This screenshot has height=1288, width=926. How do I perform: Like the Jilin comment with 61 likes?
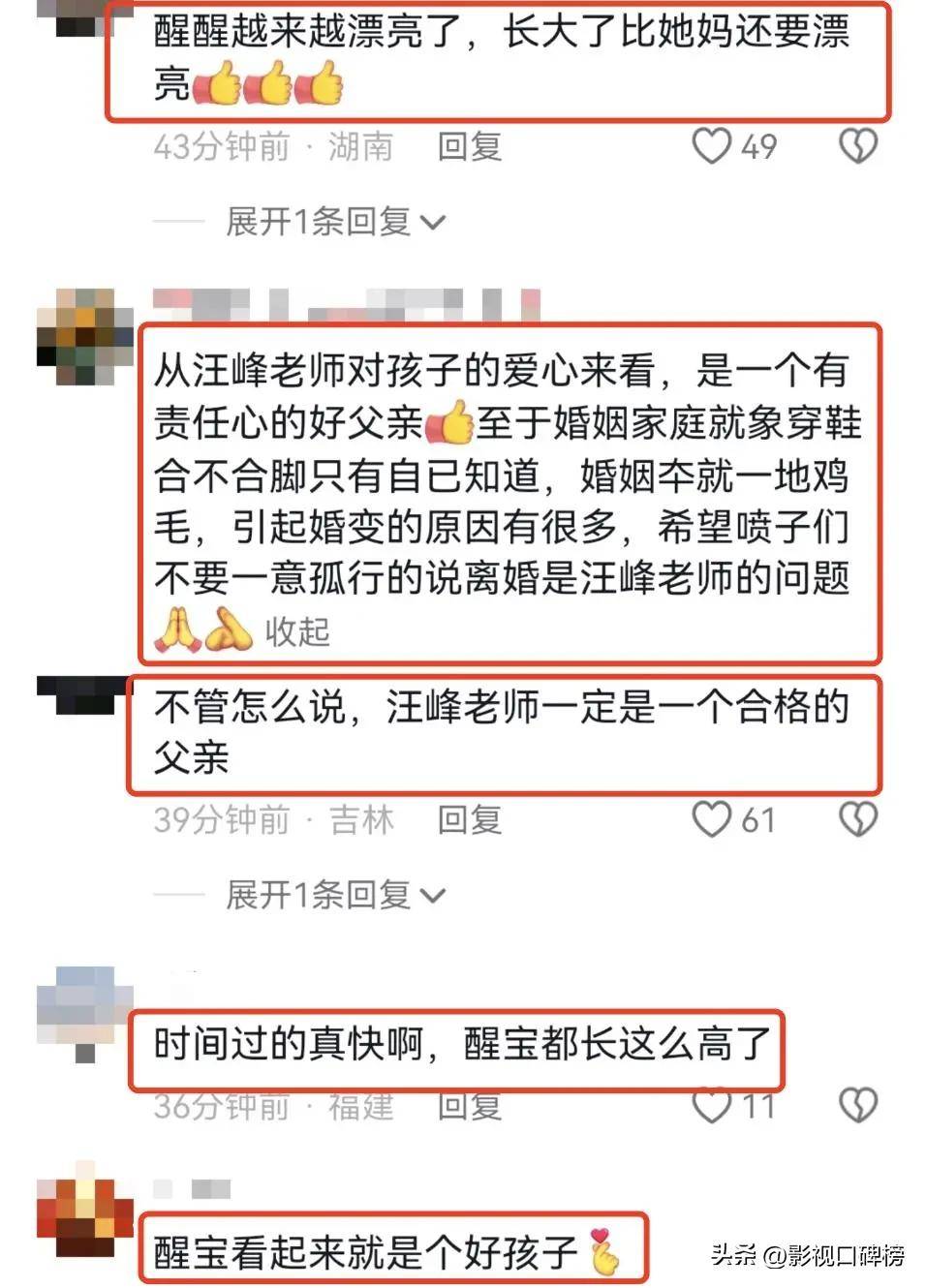(712, 819)
